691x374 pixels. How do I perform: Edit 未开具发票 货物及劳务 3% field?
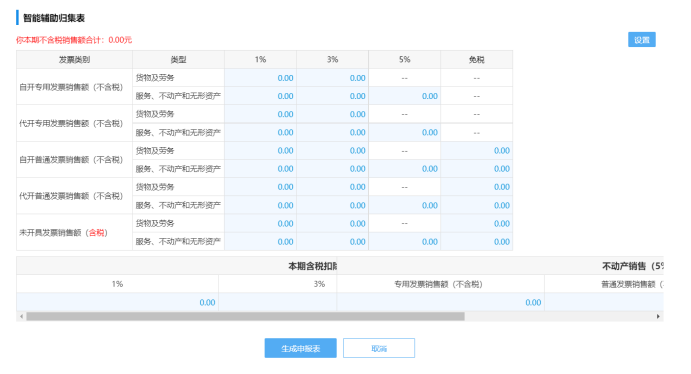pos(333,223)
